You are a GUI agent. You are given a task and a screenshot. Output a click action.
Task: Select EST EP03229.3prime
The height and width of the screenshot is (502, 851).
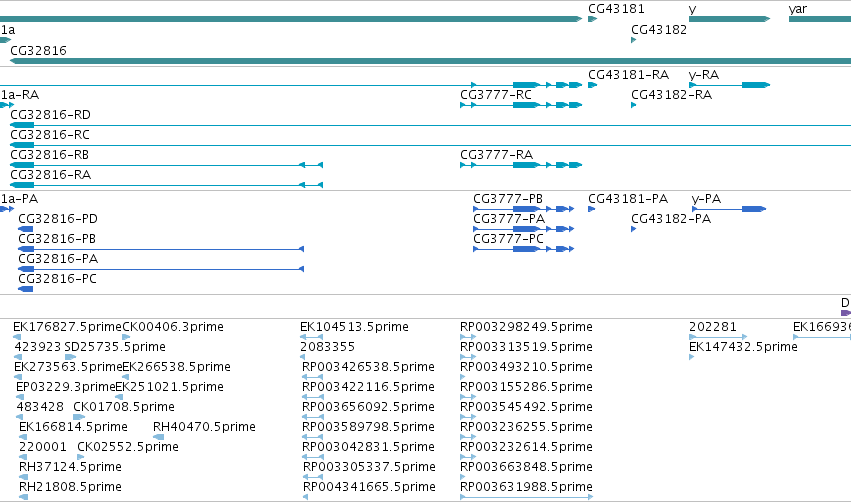click(66, 387)
